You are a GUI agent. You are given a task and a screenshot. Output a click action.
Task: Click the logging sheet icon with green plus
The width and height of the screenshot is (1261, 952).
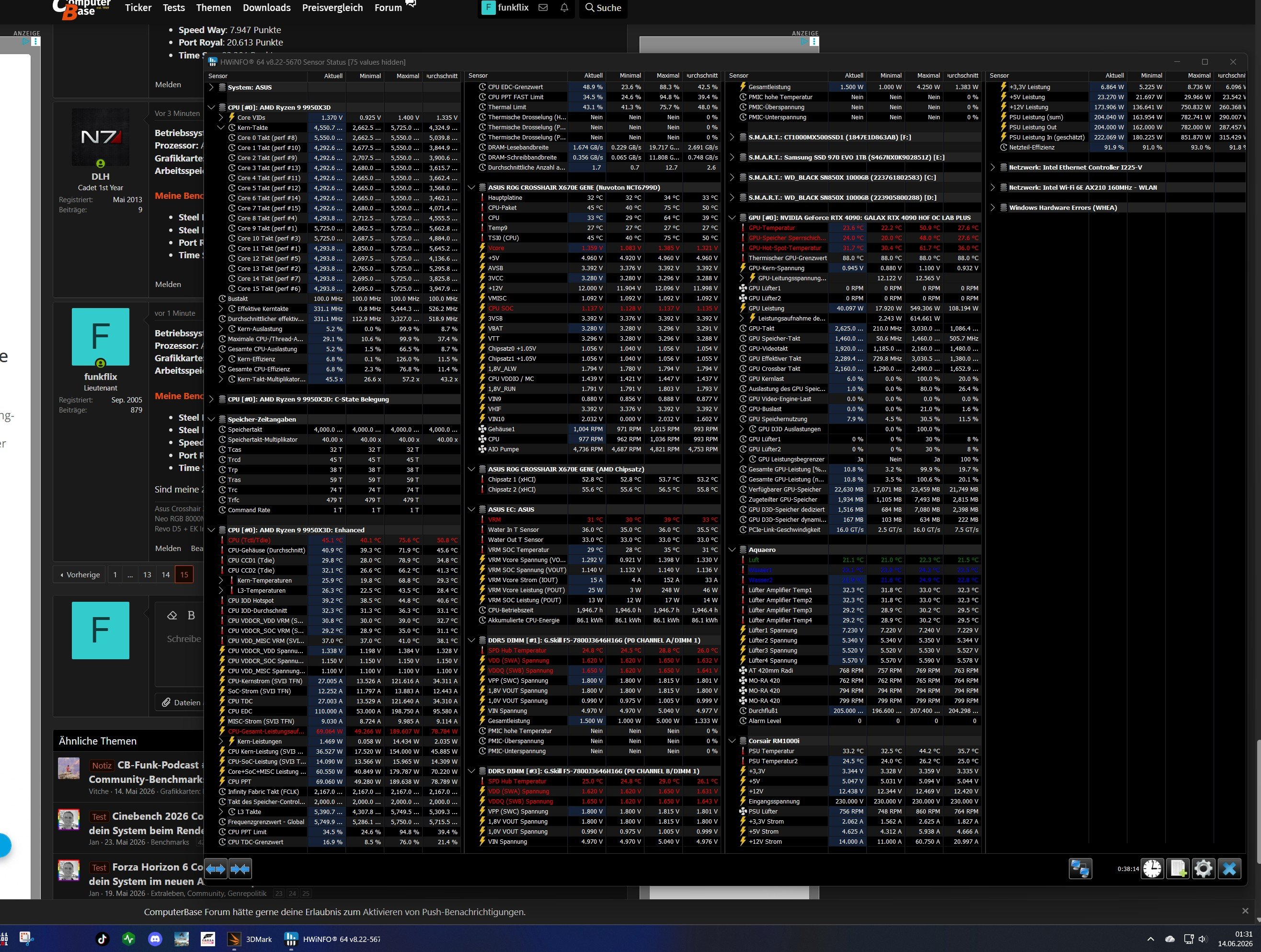pyautogui.click(x=1178, y=868)
